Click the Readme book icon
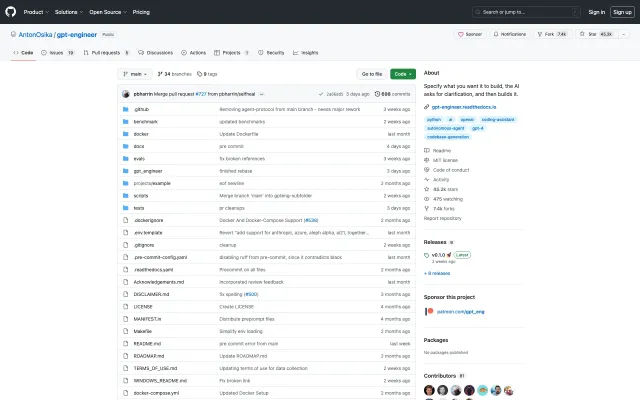The image size is (640, 400). click(427, 151)
